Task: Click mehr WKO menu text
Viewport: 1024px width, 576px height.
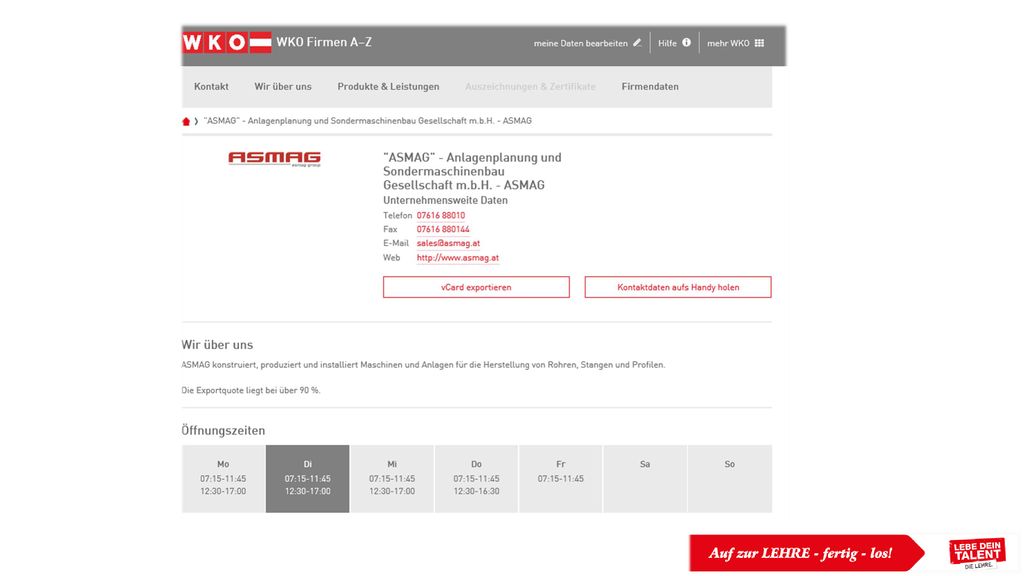Action: pos(728,43)
